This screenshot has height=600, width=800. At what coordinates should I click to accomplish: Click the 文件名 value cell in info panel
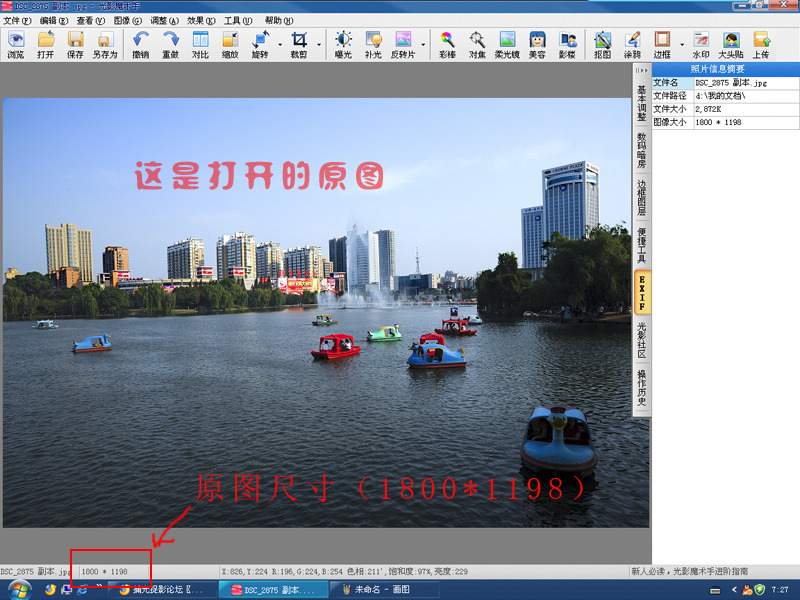745,83
